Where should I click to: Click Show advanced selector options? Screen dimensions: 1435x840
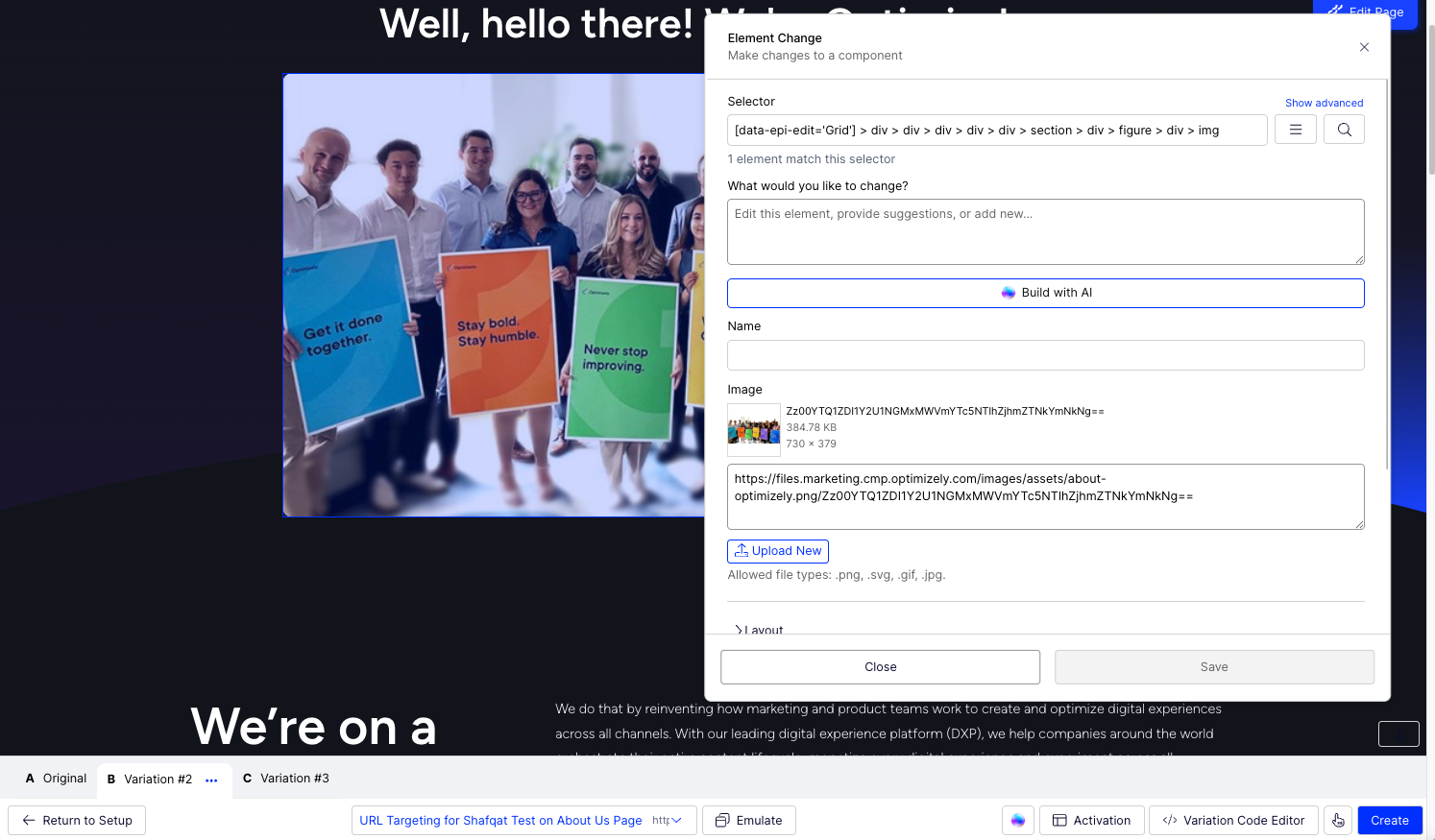pyautogui.click(x=1324, y=103)
